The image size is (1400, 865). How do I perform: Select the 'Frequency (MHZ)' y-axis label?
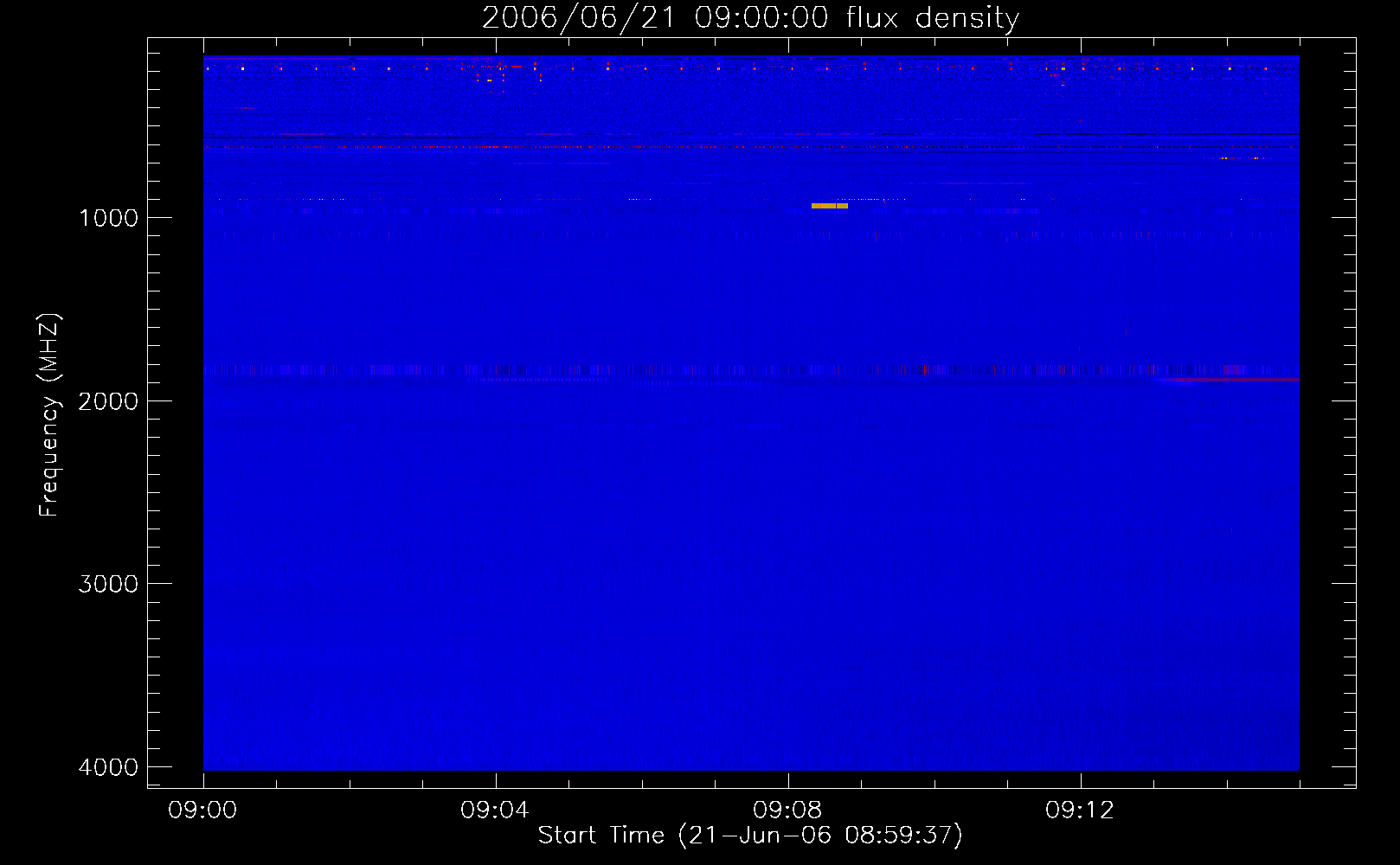[x=49, y=415]
